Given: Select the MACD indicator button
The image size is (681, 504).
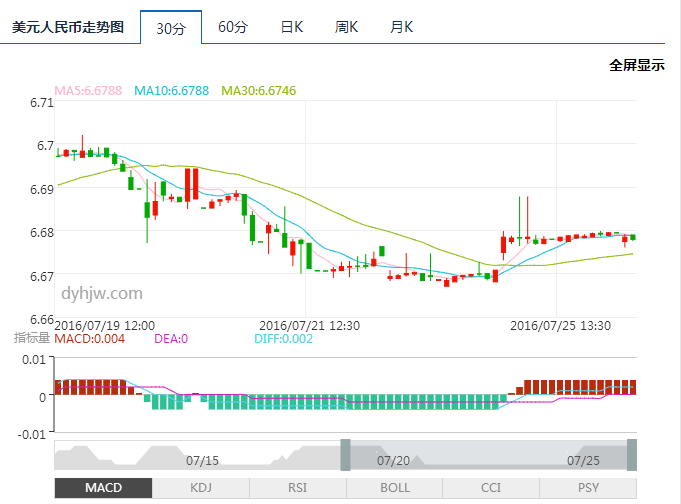Looking at the screenshot, I should [x=103, y=487].
